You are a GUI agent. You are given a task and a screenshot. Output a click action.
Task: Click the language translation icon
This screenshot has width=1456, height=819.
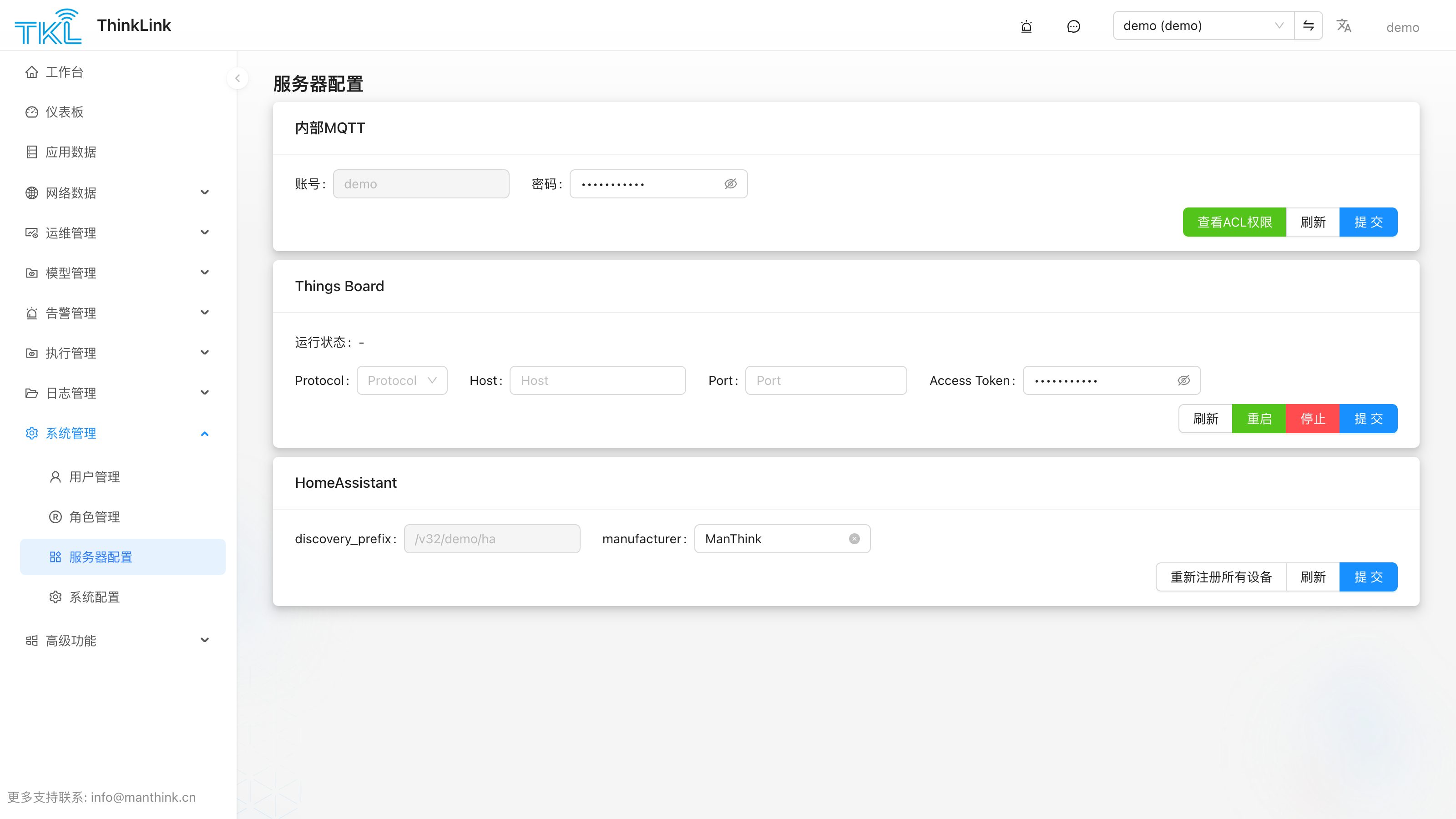pos(1344,26)
